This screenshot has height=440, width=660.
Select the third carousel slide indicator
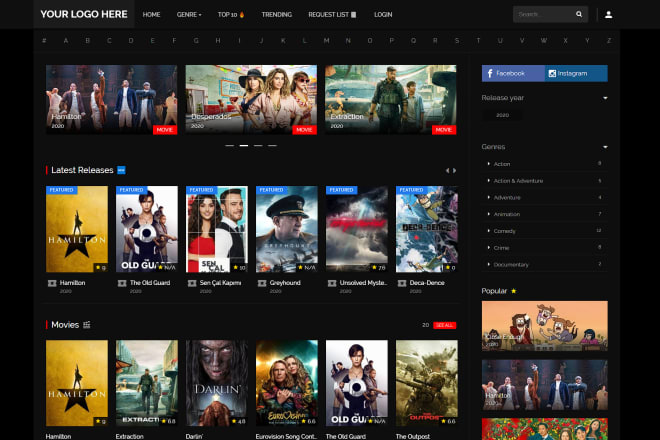[258, 145]
